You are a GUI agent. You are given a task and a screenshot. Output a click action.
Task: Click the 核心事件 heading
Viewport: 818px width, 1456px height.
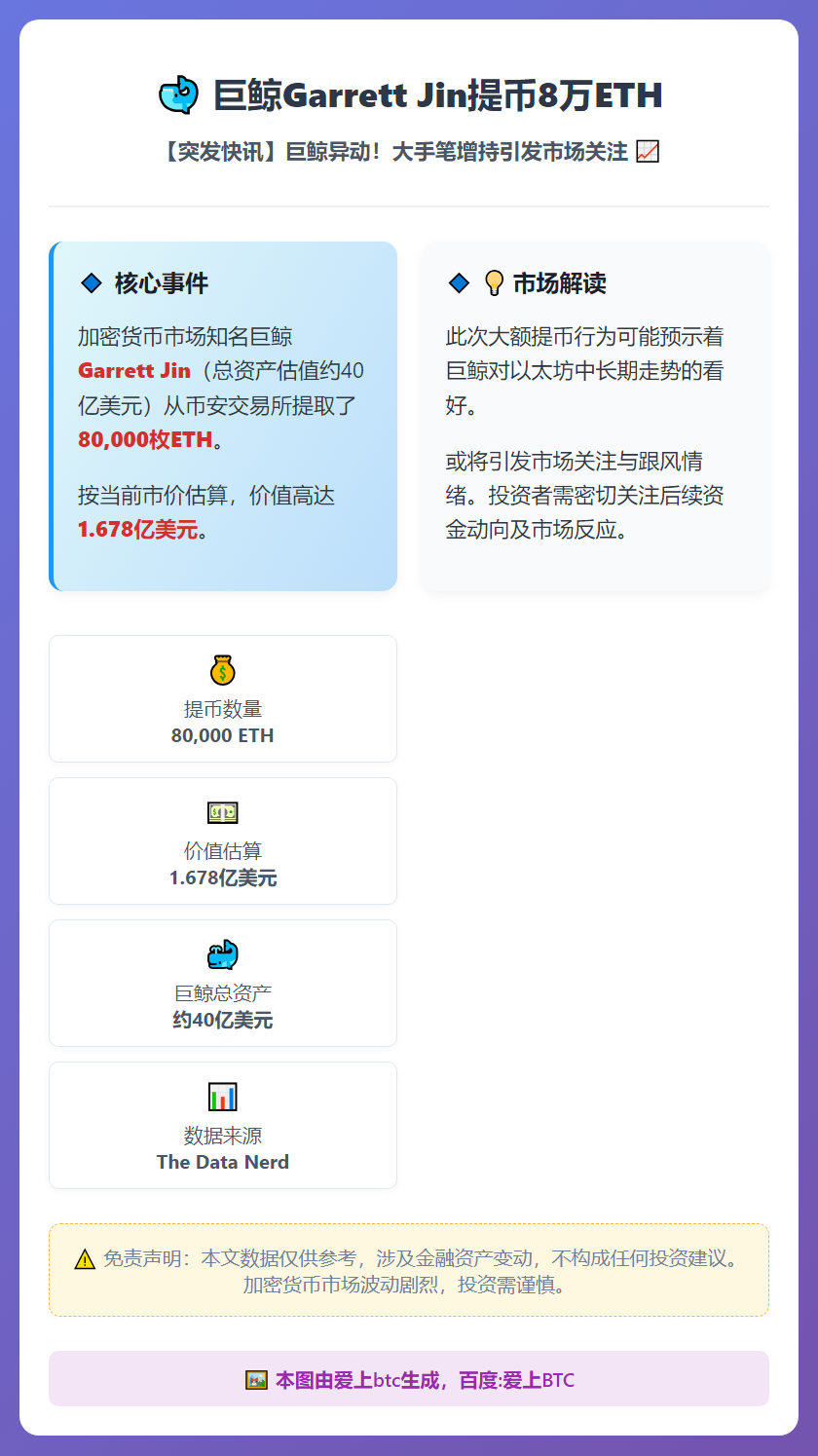pyautogui.click(x=162, y=283)
